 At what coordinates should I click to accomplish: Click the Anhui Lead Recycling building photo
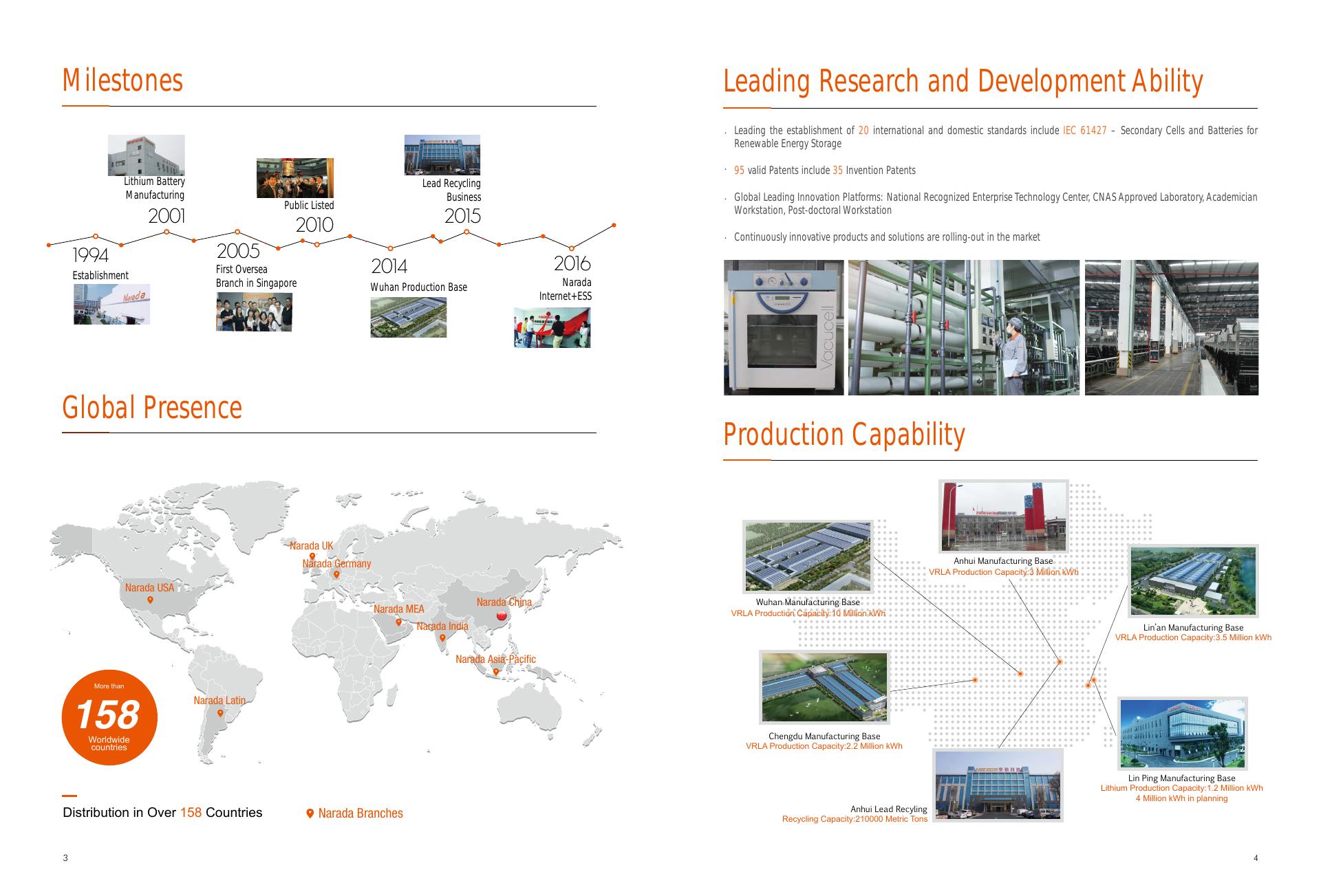(x=998, y=785)
